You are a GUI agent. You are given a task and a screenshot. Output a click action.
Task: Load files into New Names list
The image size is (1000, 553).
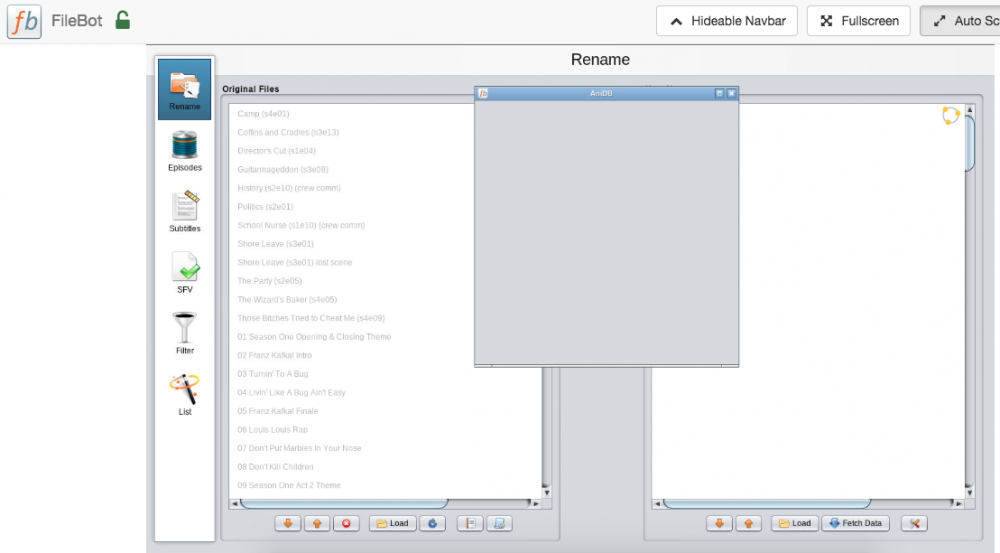point(795,524)
